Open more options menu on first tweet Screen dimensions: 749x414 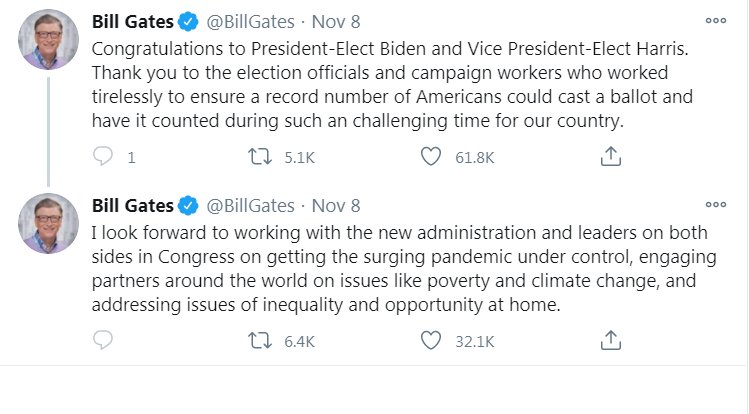(716, 20)
